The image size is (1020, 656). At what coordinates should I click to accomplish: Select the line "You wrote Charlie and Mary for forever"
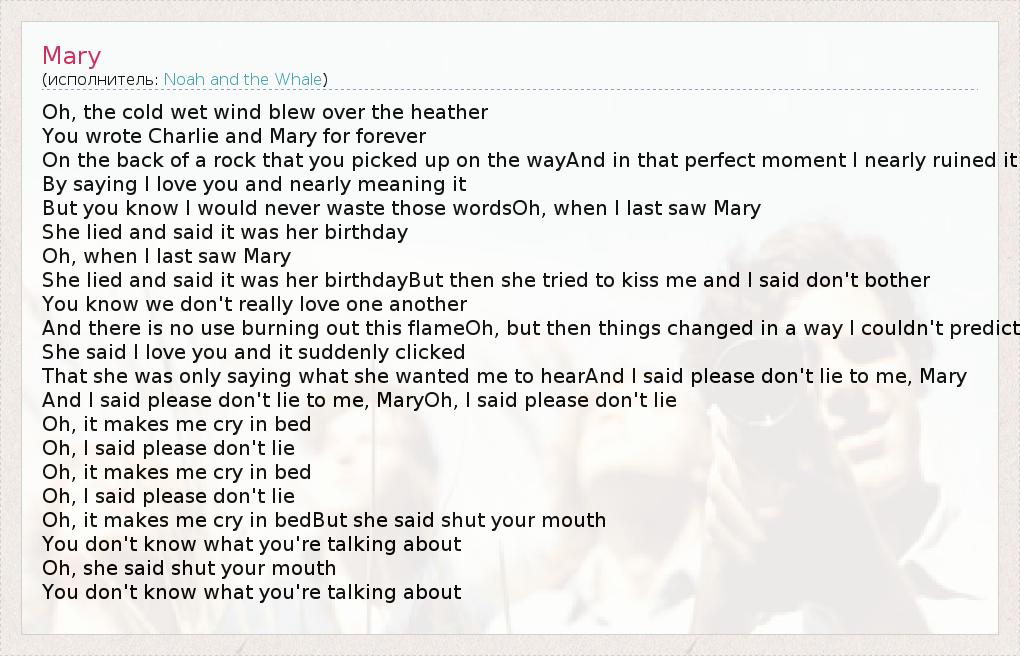click(x=234, y=136)
